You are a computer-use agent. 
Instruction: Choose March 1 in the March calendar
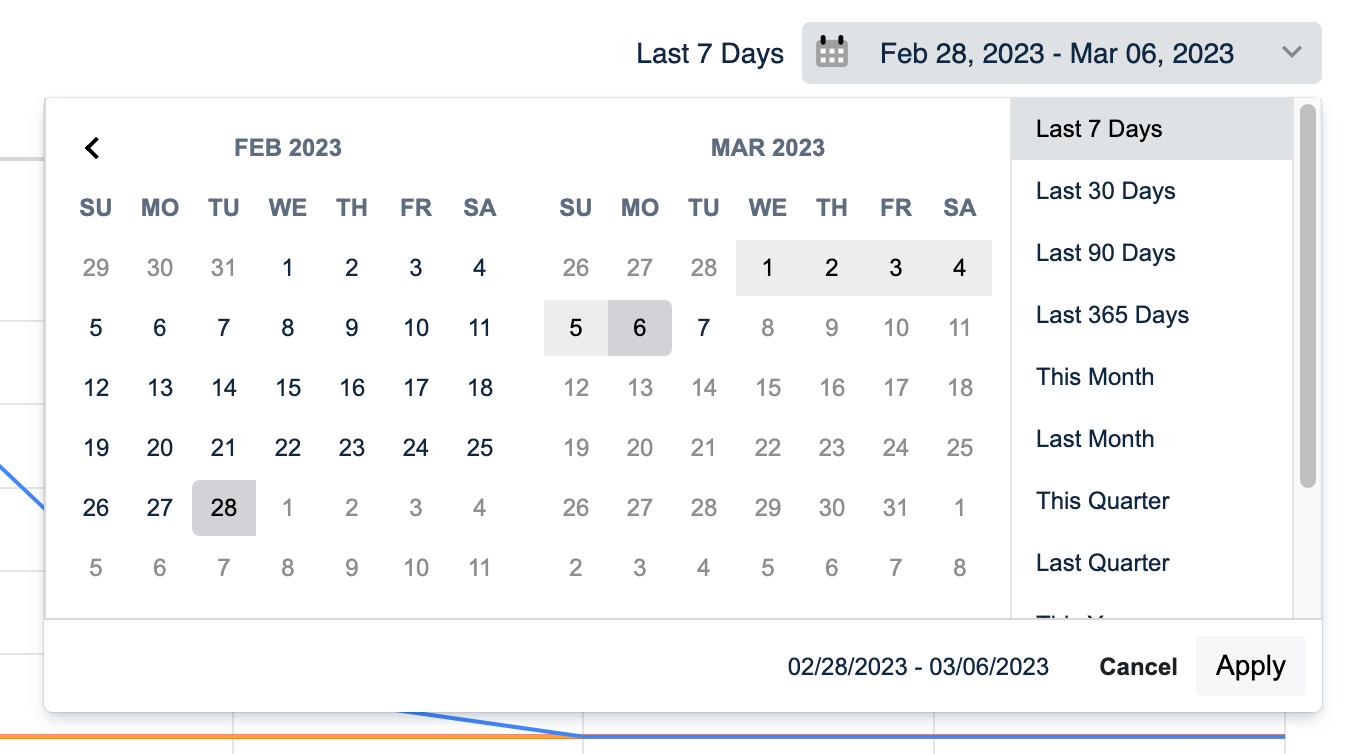pos(768,268)
